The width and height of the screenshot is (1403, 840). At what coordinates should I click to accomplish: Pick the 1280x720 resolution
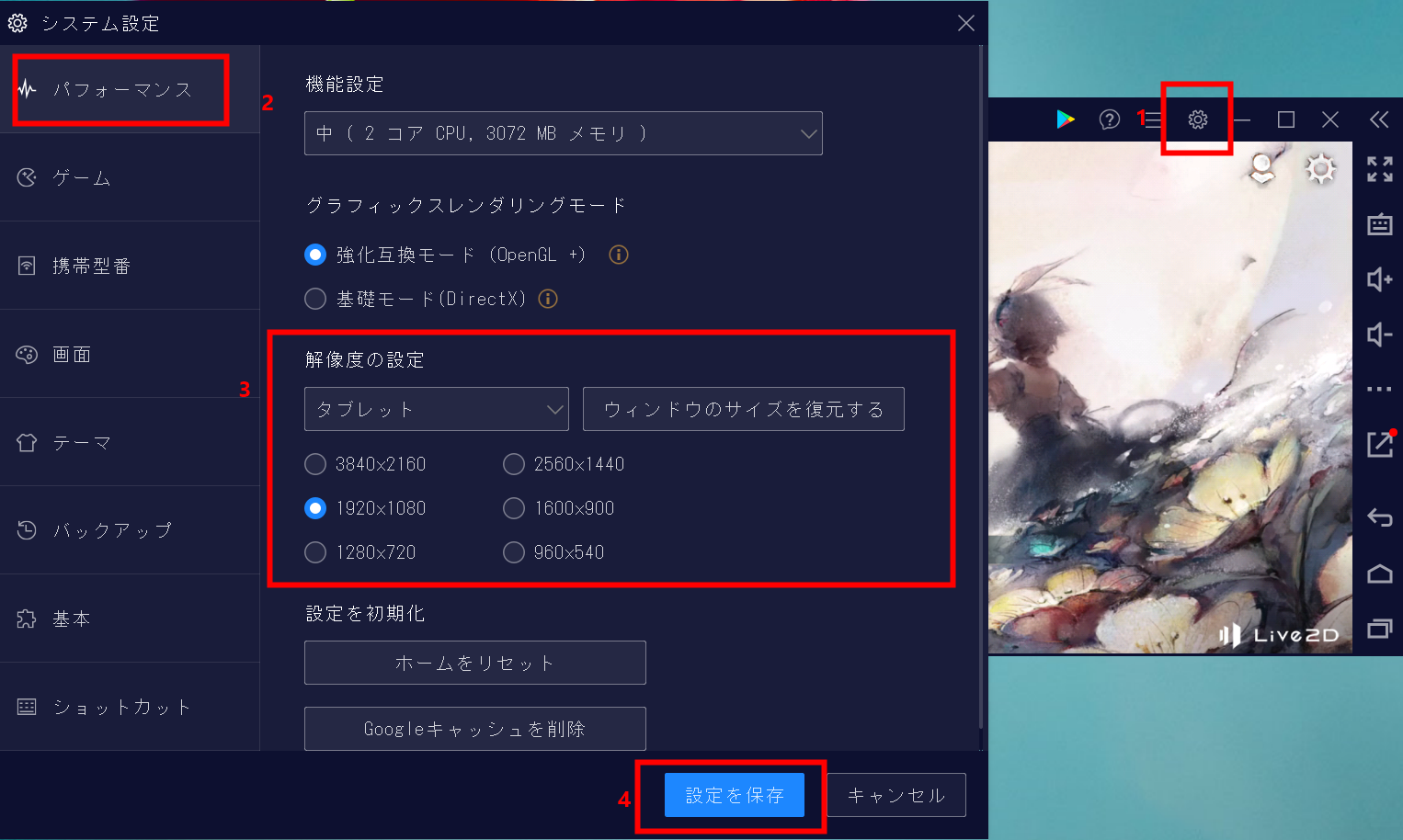tap(315, 552)
